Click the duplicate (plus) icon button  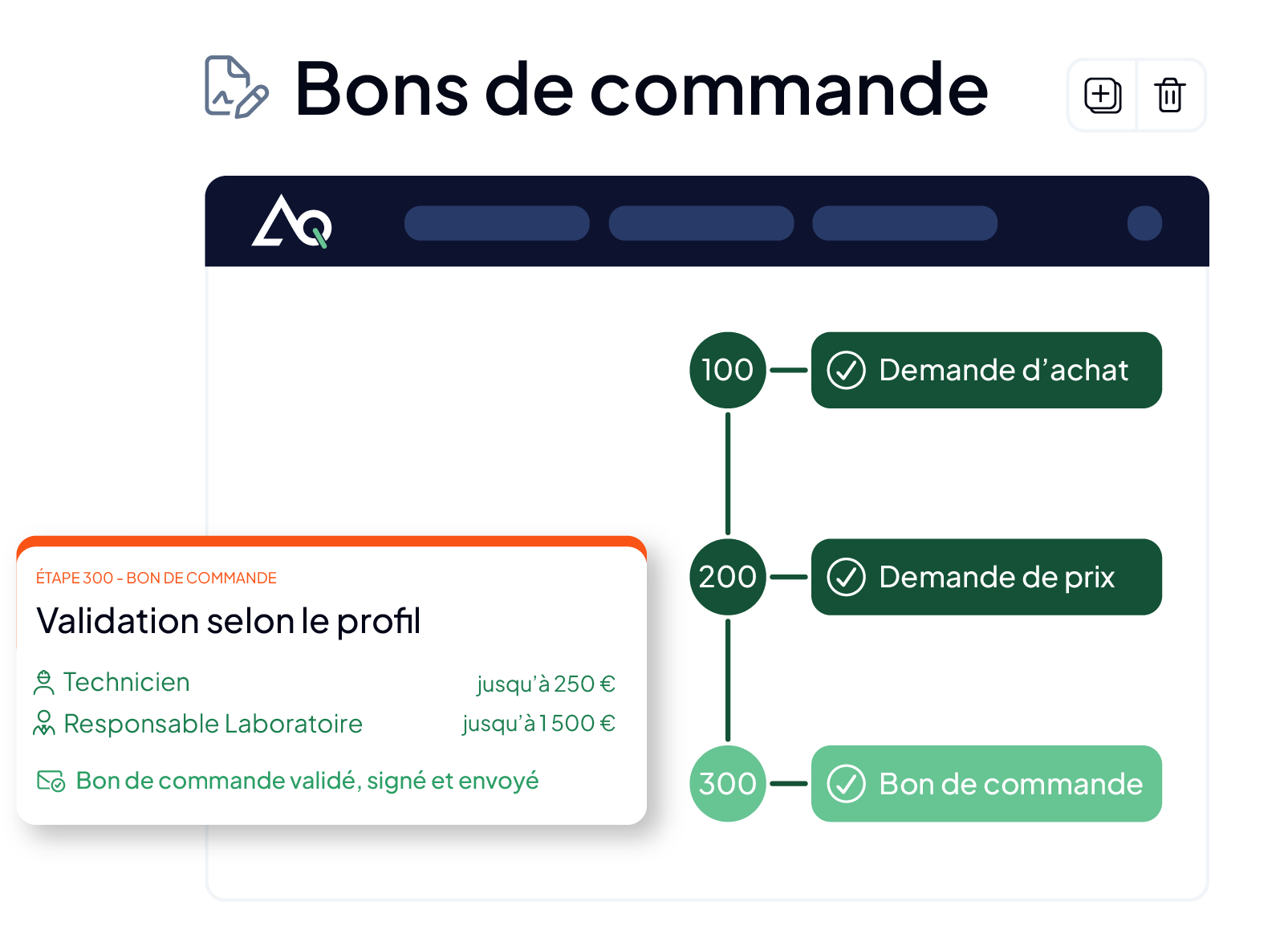tap(1103, 95)
